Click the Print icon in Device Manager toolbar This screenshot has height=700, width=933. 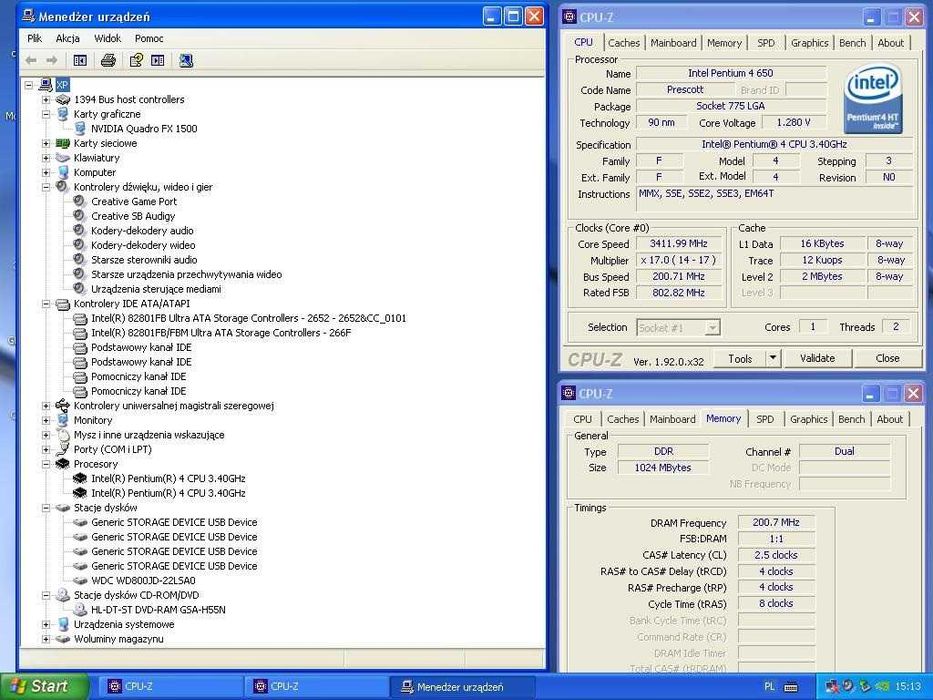point(108,60)
